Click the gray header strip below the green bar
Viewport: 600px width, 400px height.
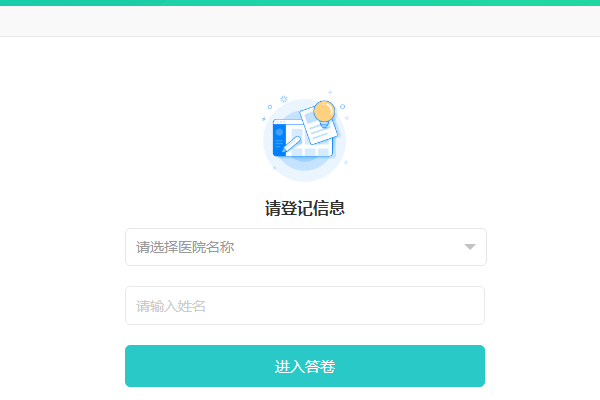pyautogui.click(x=300, y=21)
